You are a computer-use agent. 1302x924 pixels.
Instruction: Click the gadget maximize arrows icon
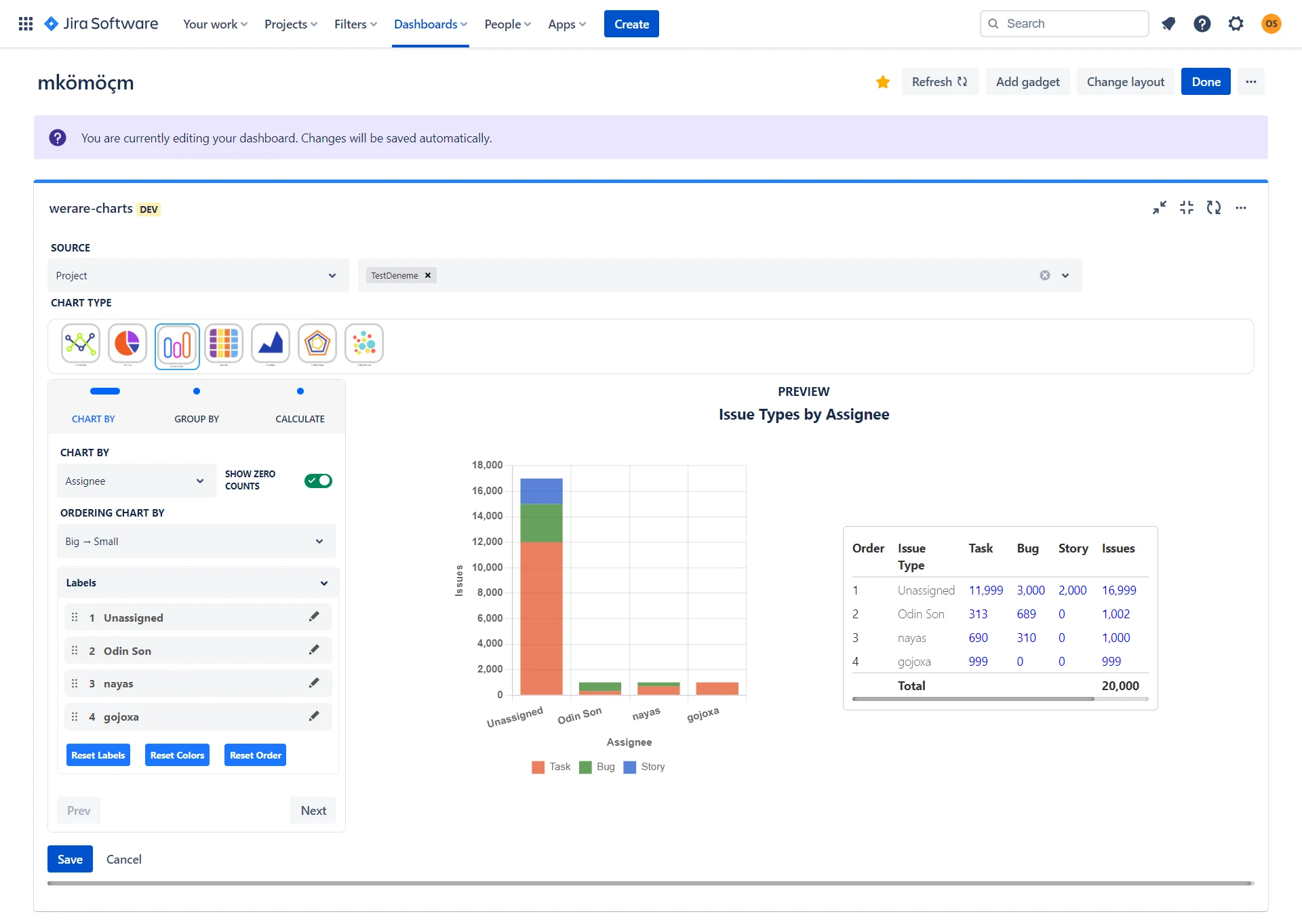(1187, 208)
